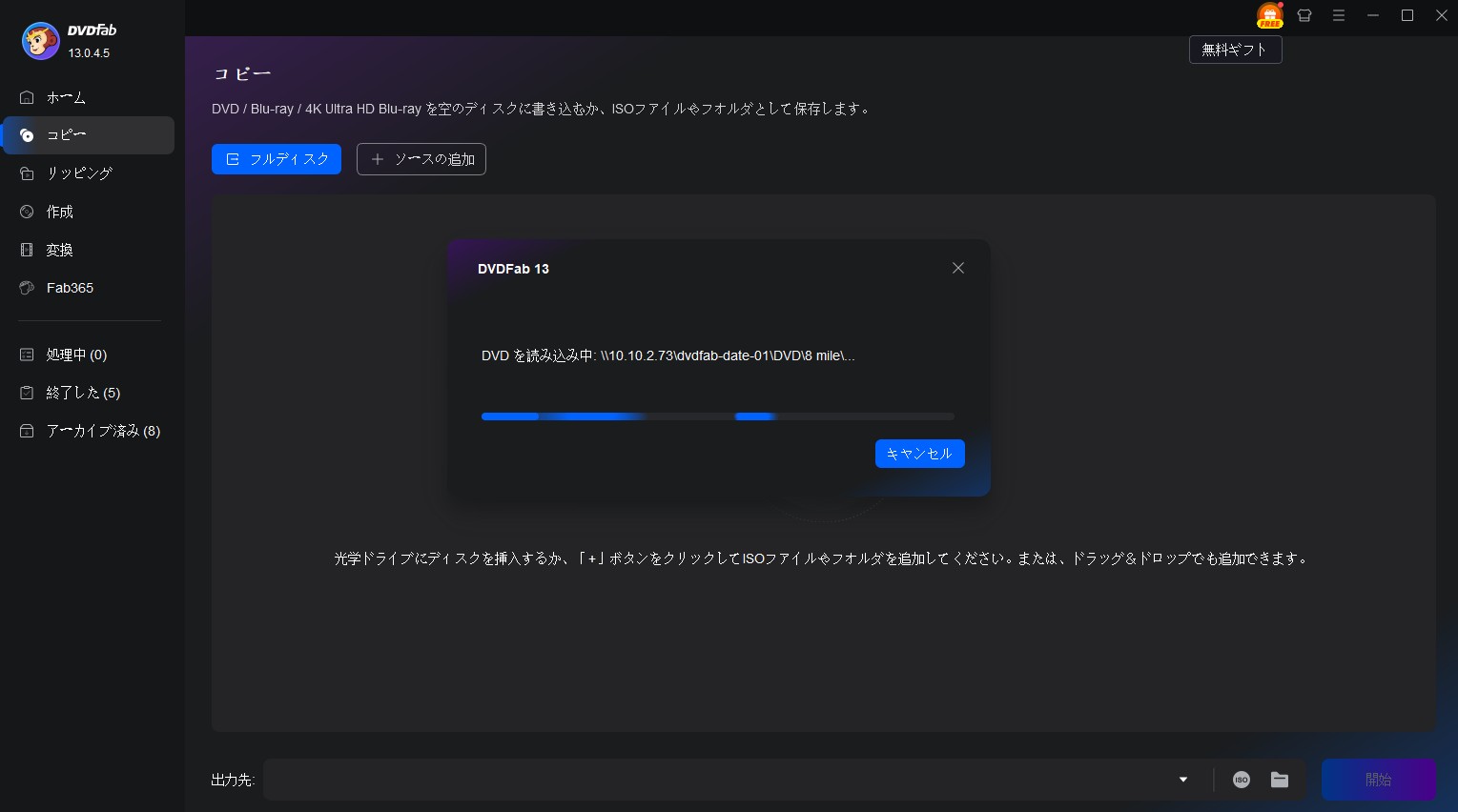This screenshot has height=812, width=1458.
Task: View 終了した (5) finished tasks
Action: [83, 393]
